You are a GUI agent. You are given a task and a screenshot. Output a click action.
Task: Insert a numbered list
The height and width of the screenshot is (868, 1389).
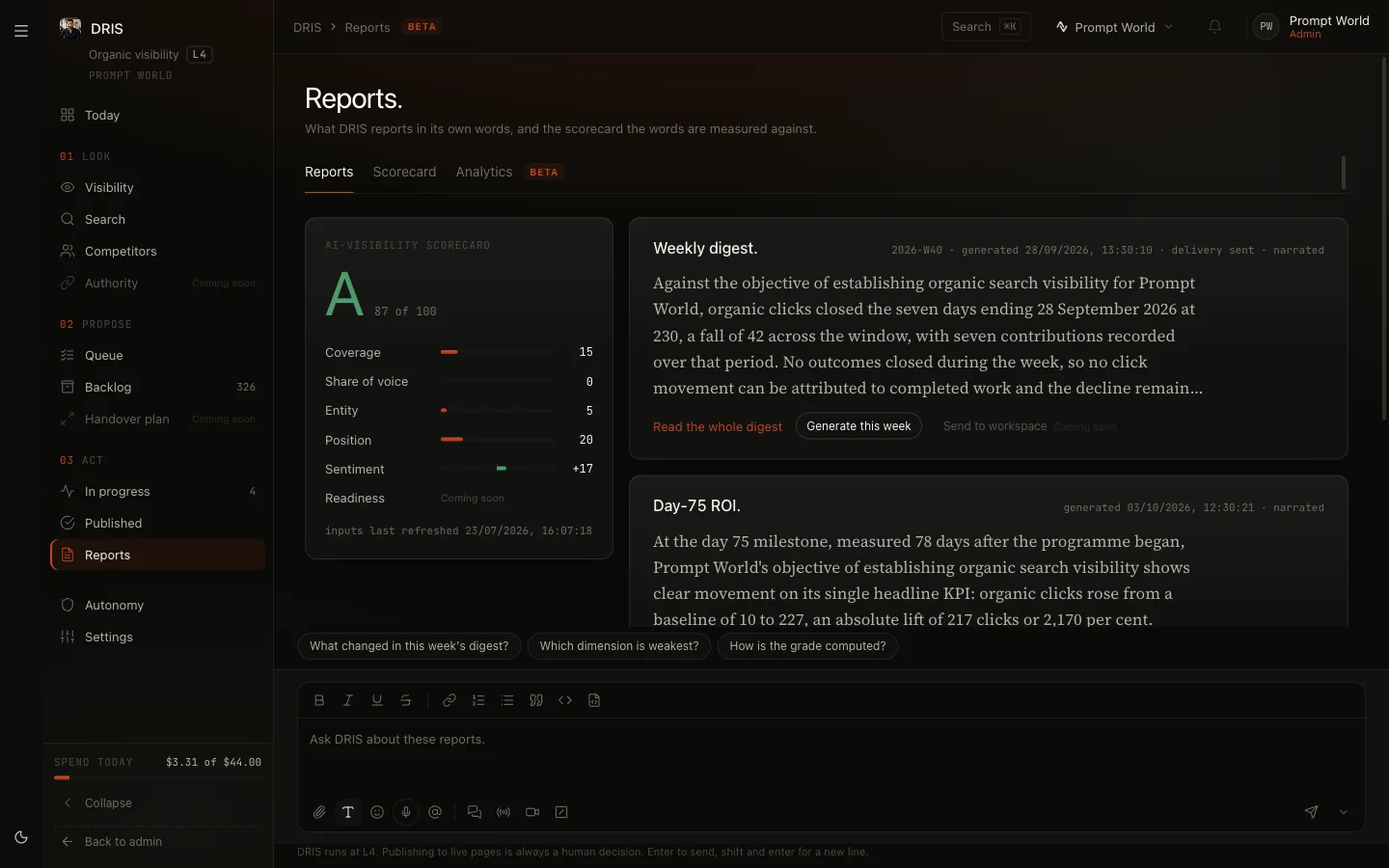pyautogui.click(x=478, y=700)
